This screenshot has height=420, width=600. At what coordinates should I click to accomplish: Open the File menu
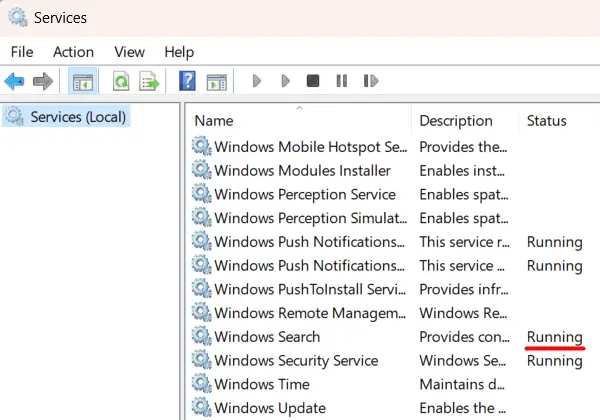pyautogui.click(x=22, y=52)
